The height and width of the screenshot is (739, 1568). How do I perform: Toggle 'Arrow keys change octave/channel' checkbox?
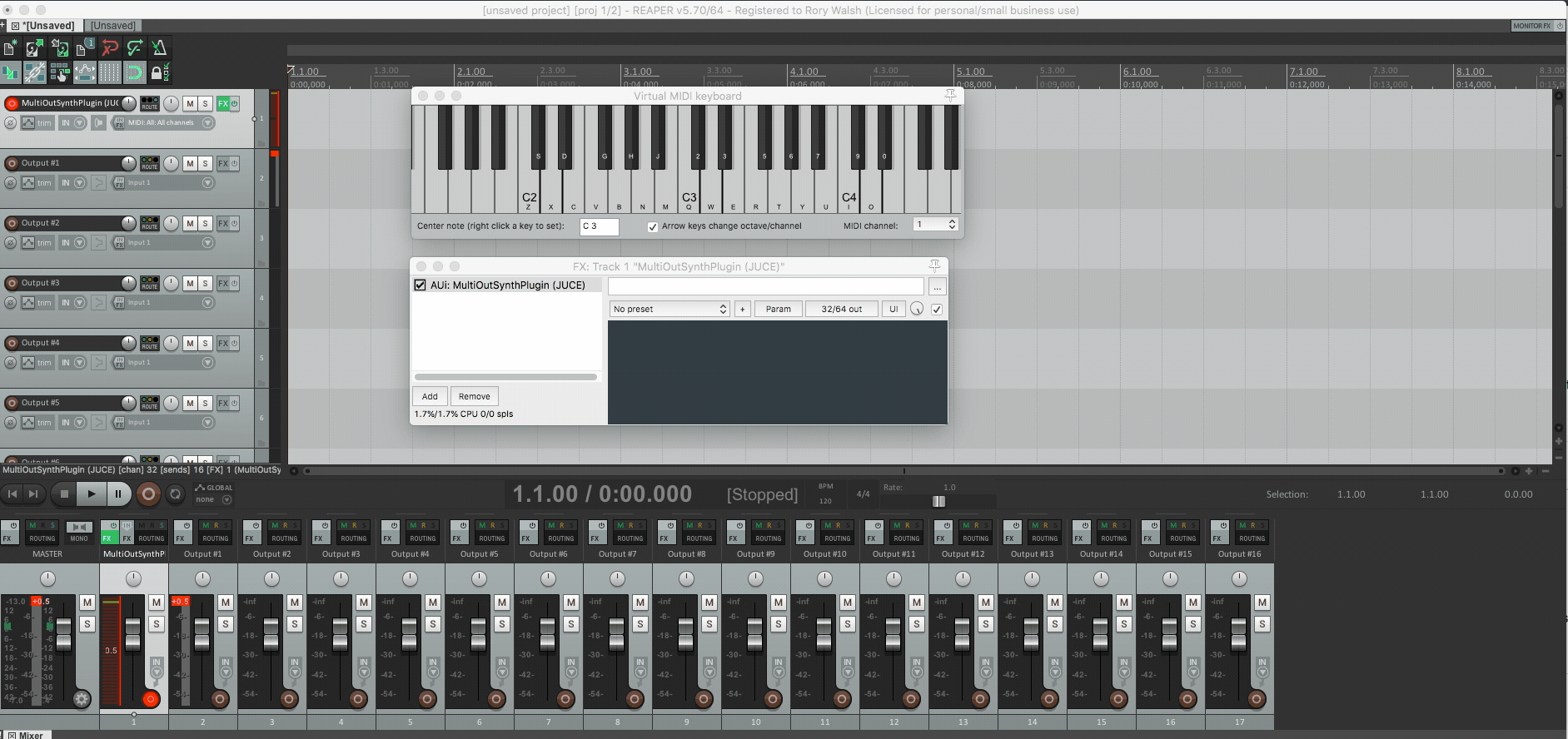[x=653, y=226]
